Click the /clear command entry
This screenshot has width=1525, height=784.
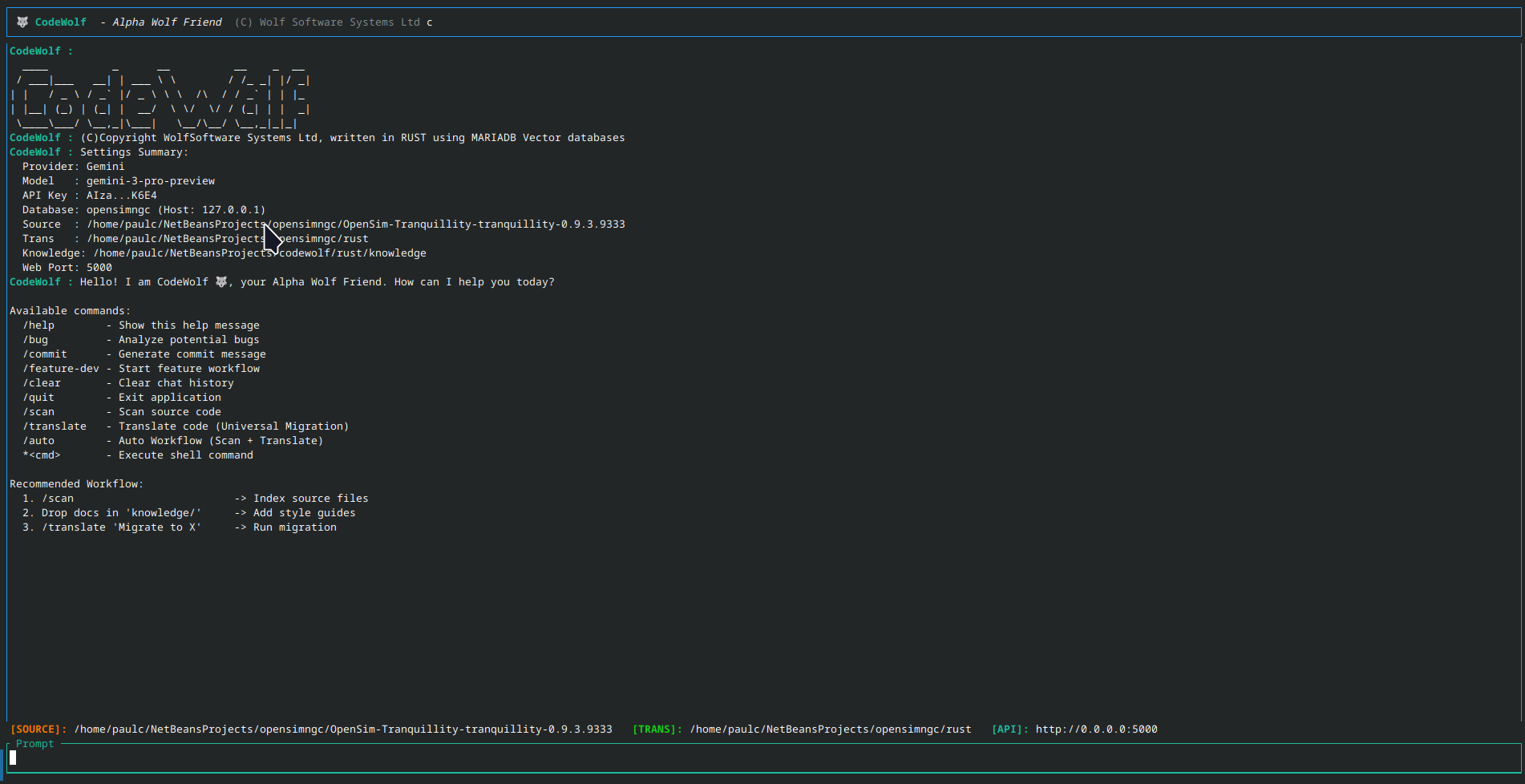pyautogui.click(x=42, y=383)
